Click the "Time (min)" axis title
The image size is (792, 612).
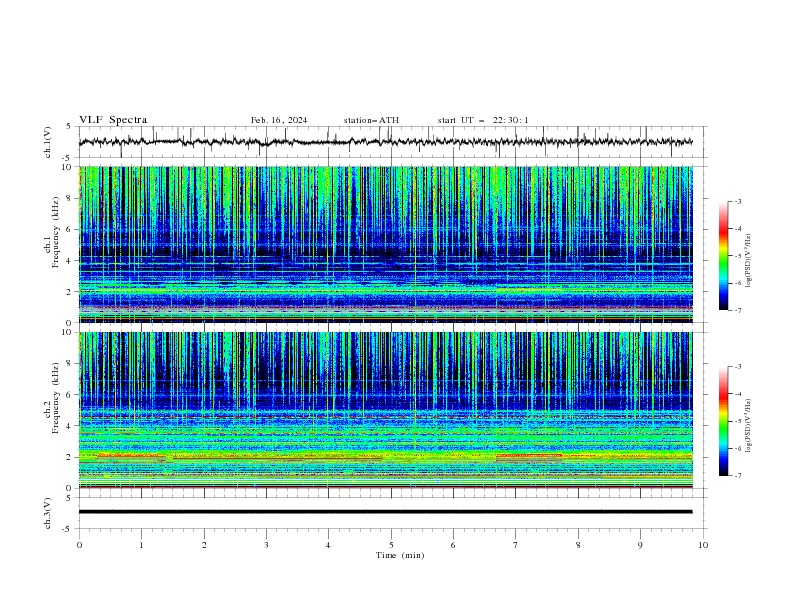tap(400, 555)
